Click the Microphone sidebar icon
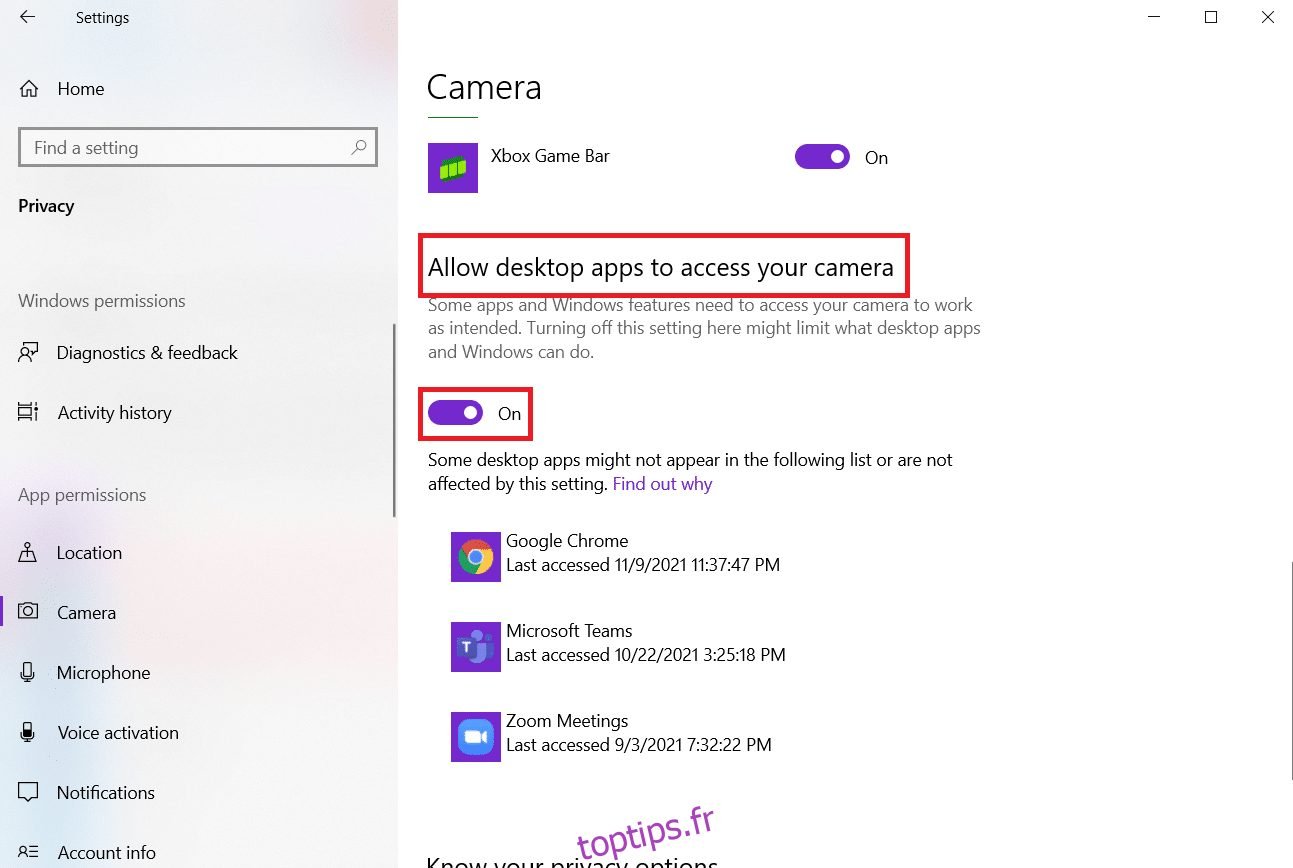This screenshot has height=868, width=1293. tap(28, 672)
